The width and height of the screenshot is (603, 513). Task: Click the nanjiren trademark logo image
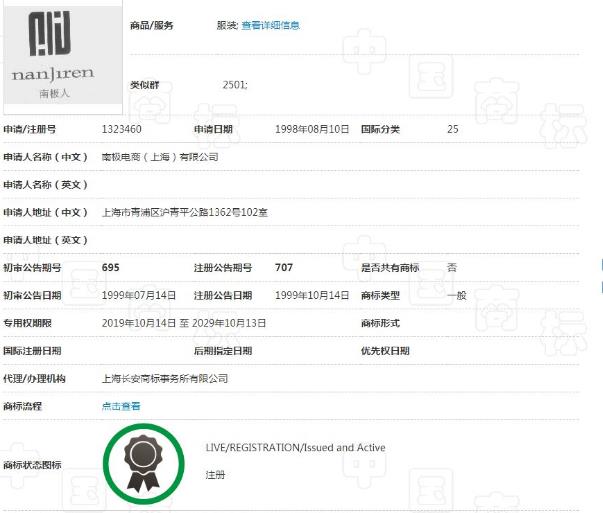click(55, 55)
